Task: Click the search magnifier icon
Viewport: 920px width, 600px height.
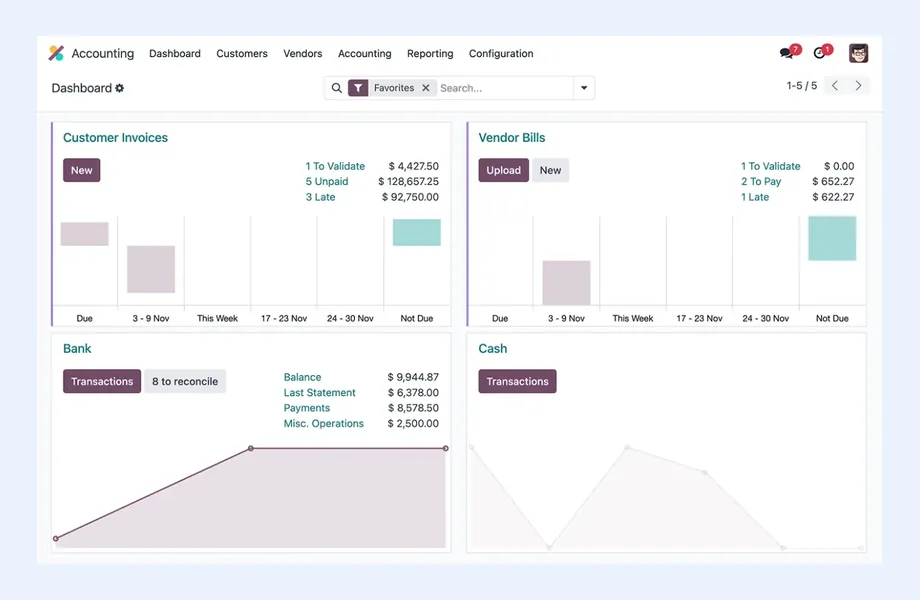Action: tap(337, 88)
